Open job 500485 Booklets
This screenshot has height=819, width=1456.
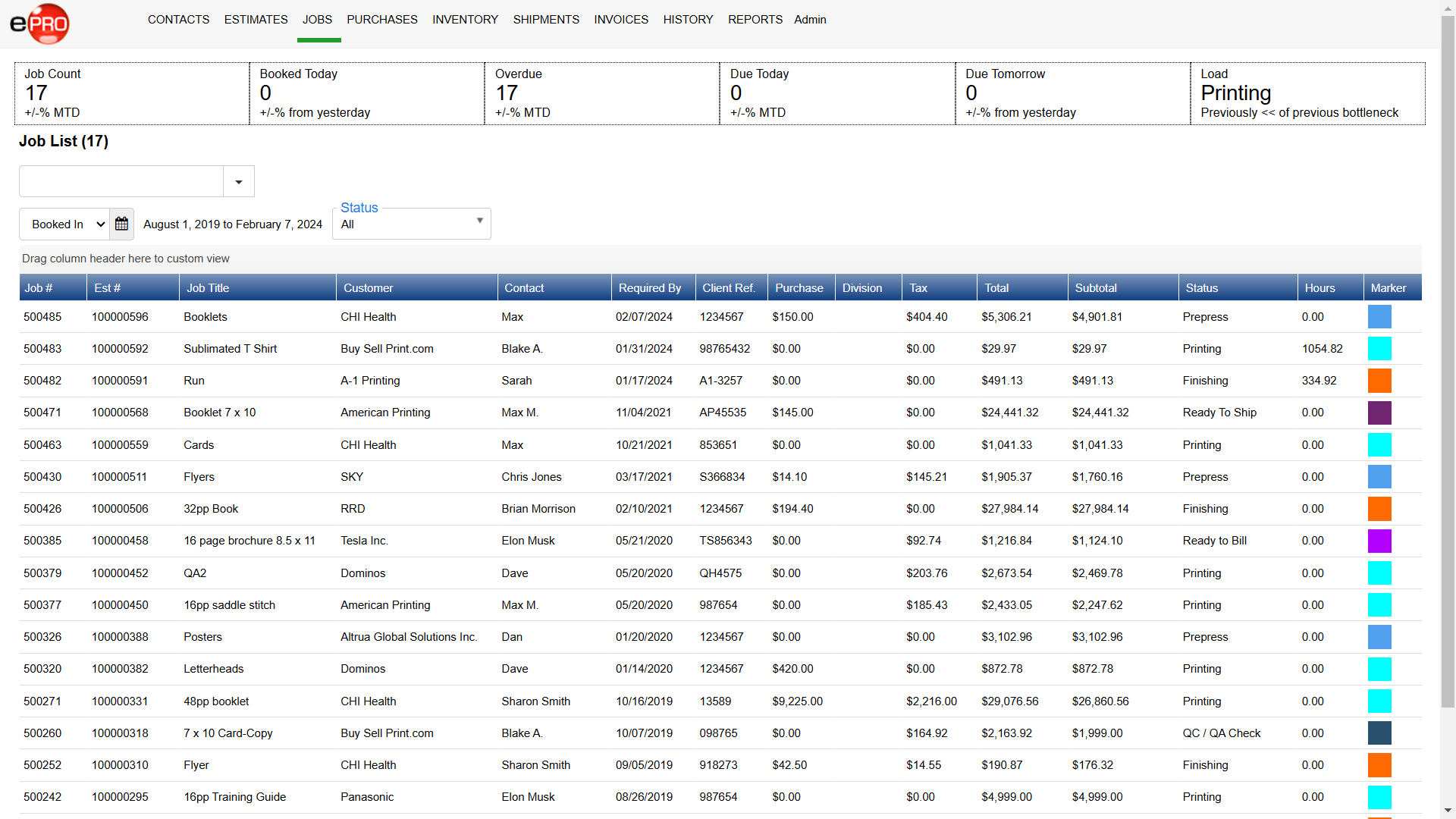(x=205, y=317)
